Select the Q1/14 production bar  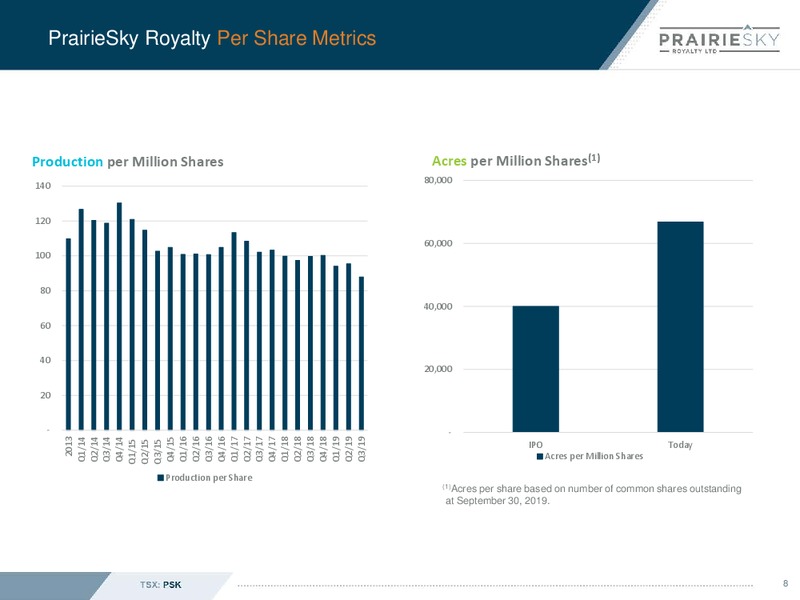[81, 319]
